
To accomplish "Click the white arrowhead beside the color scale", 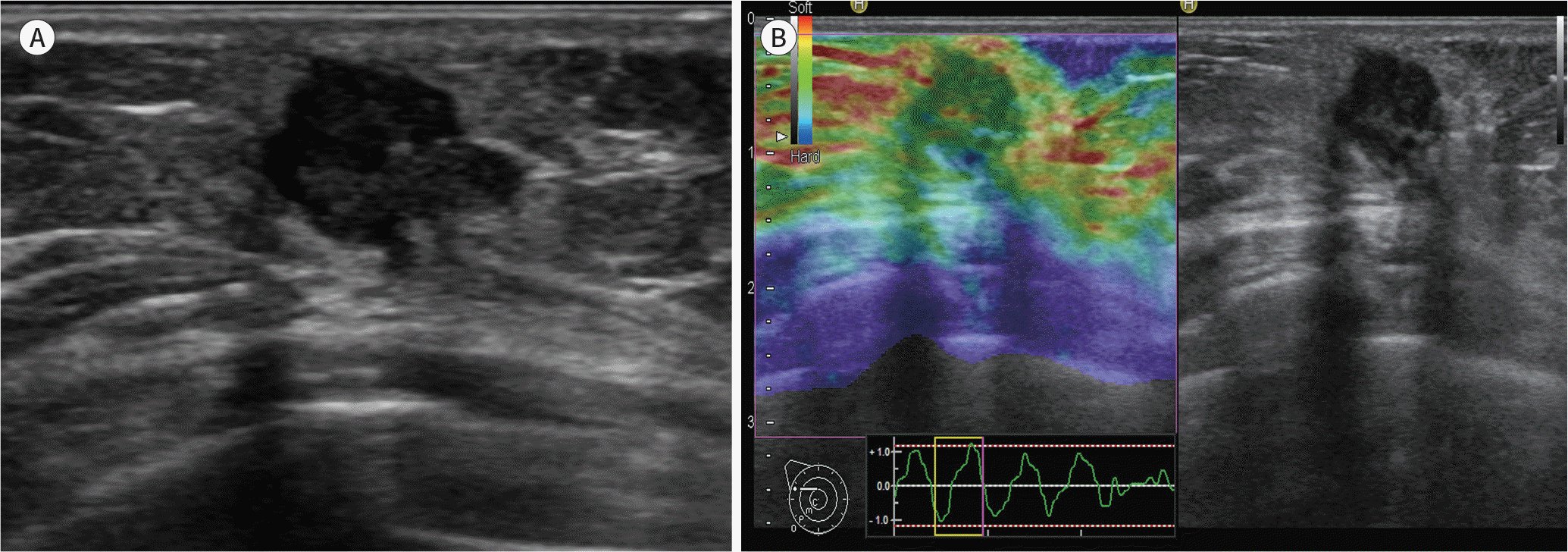I will pos(781,136).
